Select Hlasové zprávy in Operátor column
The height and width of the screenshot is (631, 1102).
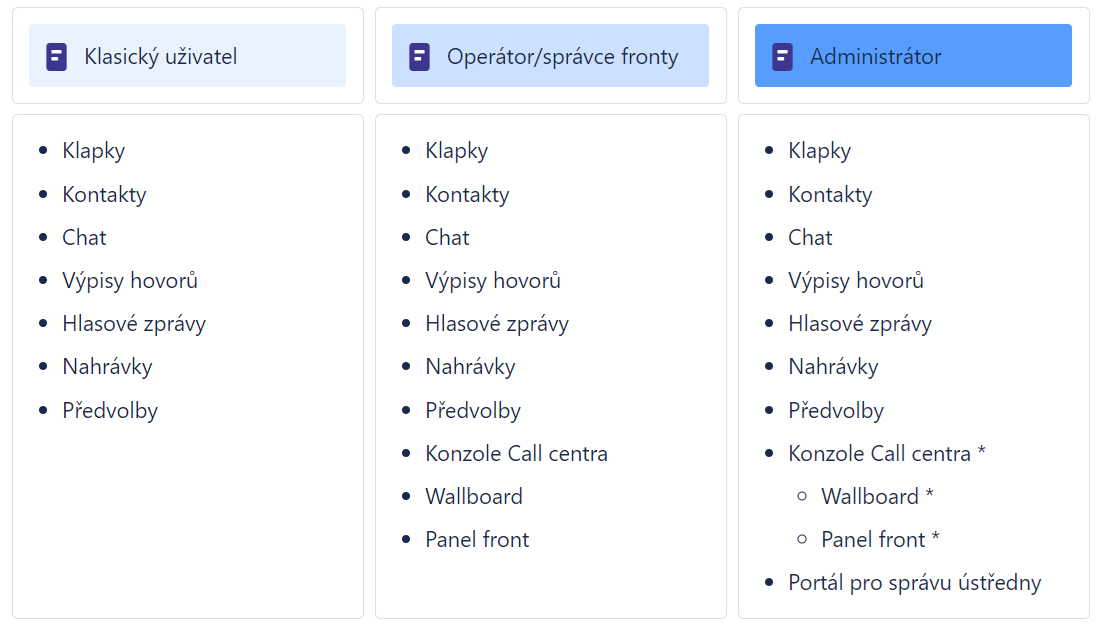[497, 324]
